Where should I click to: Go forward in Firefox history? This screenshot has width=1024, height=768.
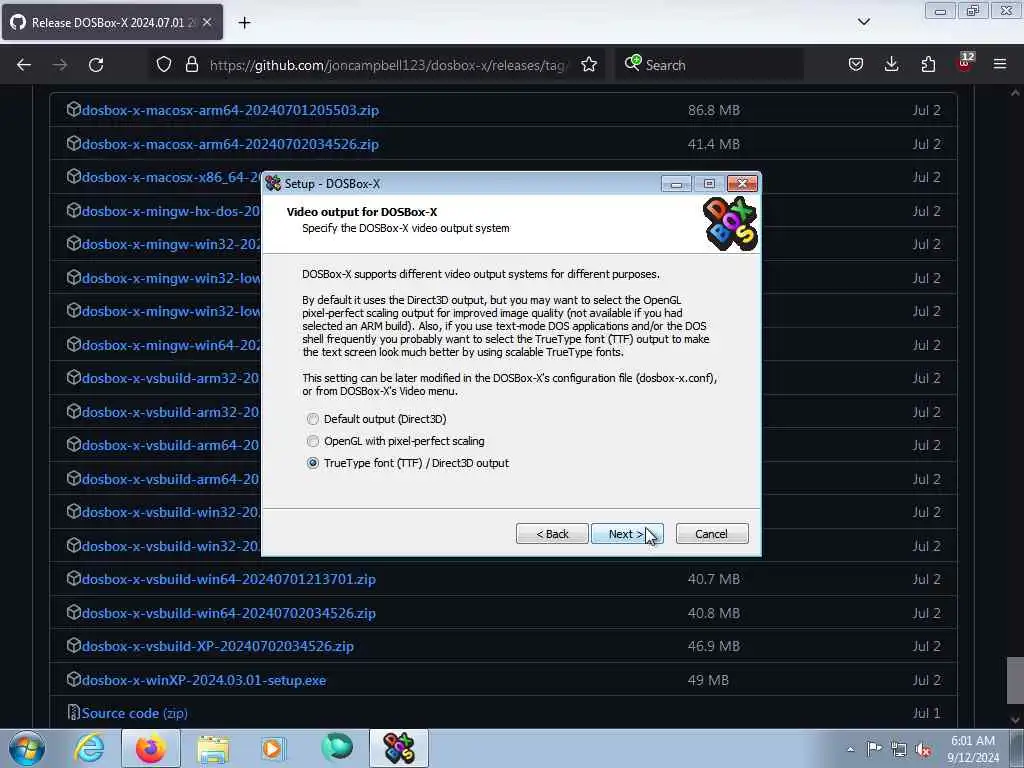(60, 65)
